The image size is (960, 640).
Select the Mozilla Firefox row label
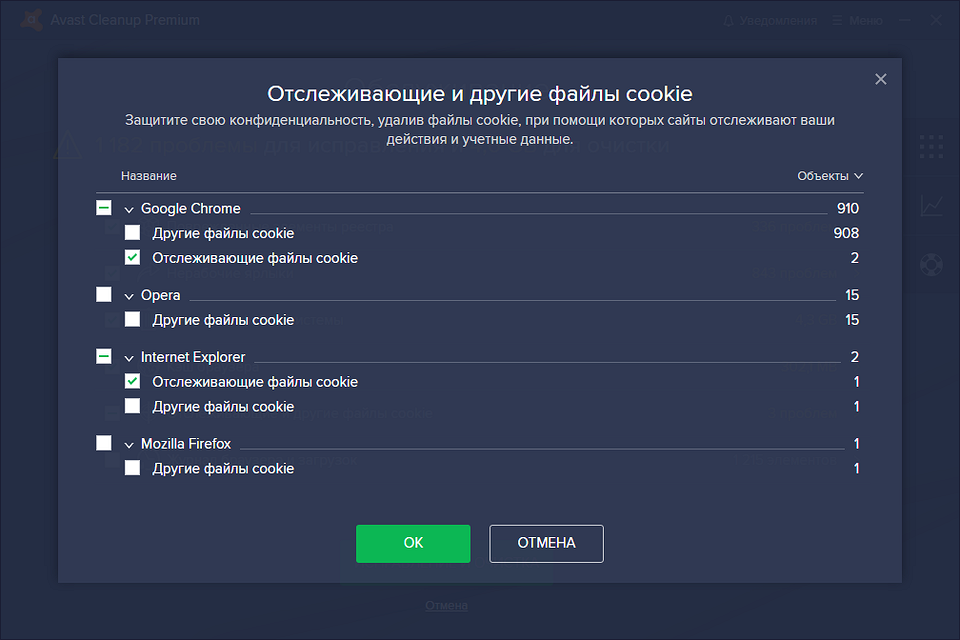186,443
